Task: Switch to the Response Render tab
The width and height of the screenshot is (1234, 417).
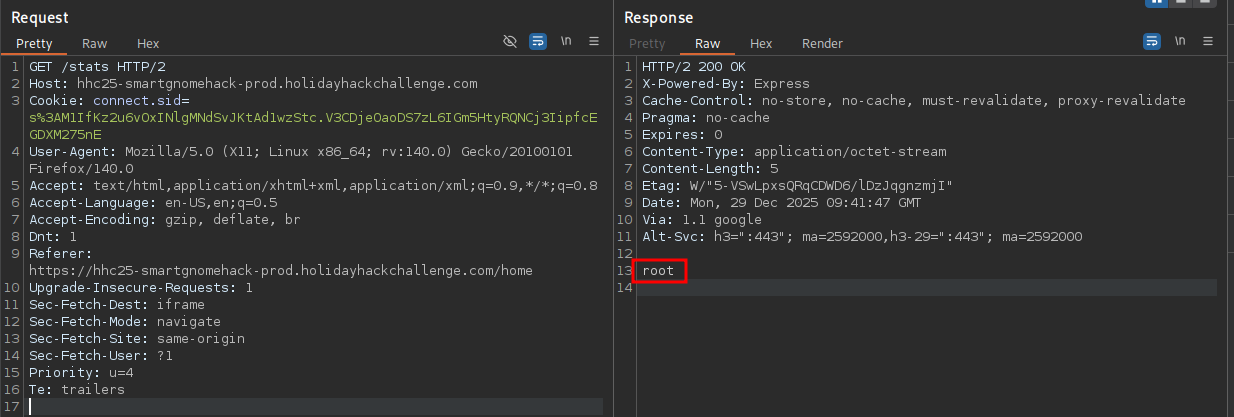Action: tap(822, 44)
